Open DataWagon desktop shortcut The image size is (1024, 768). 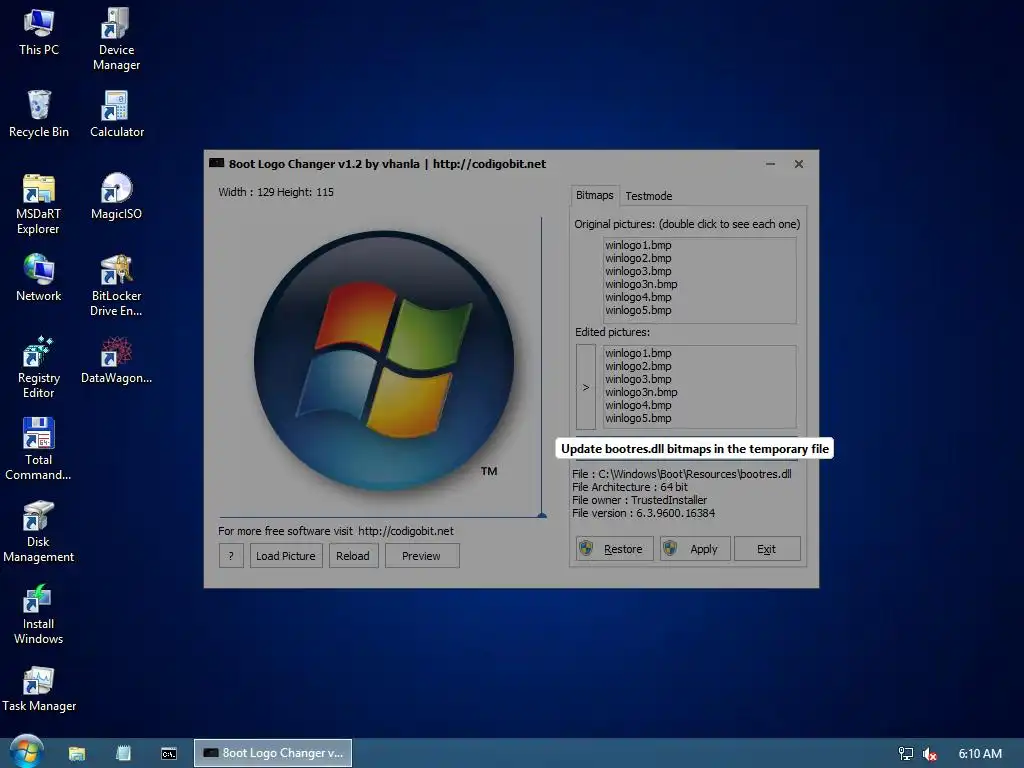(116, 360)
